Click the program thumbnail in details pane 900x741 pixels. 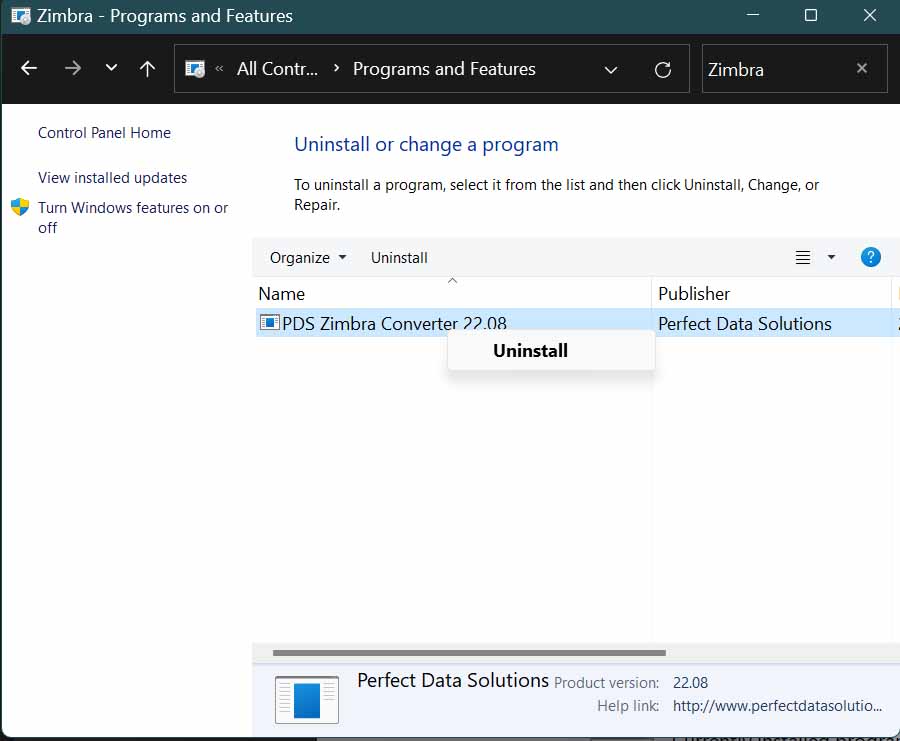[x=307, y=699]
